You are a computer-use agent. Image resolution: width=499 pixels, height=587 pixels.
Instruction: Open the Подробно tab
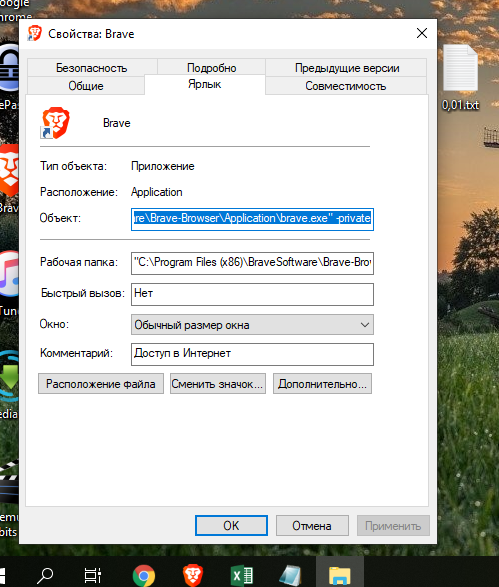click(212, 68)
